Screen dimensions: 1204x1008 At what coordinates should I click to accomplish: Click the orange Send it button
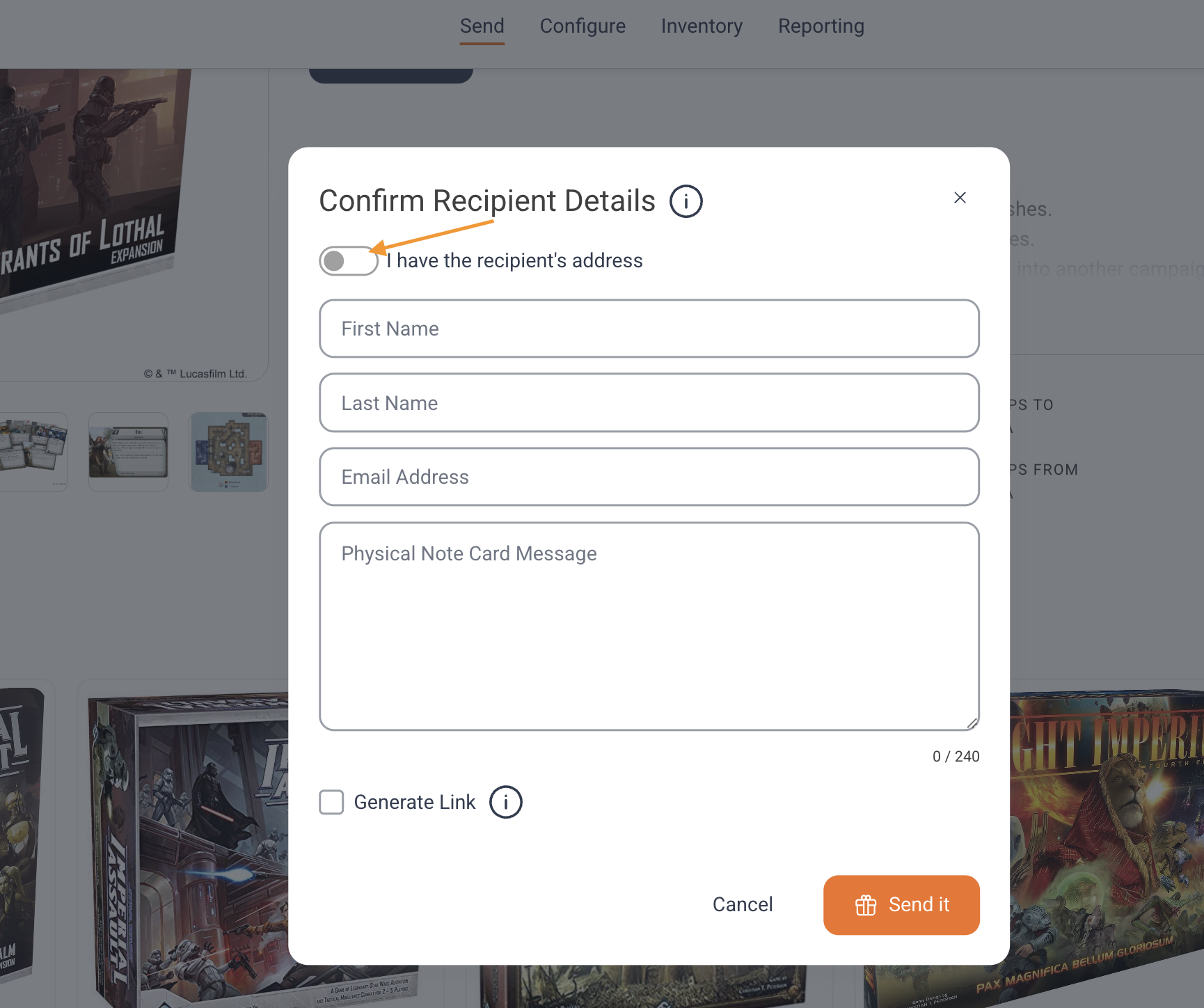pyautogui.click(x=901, y=905)
